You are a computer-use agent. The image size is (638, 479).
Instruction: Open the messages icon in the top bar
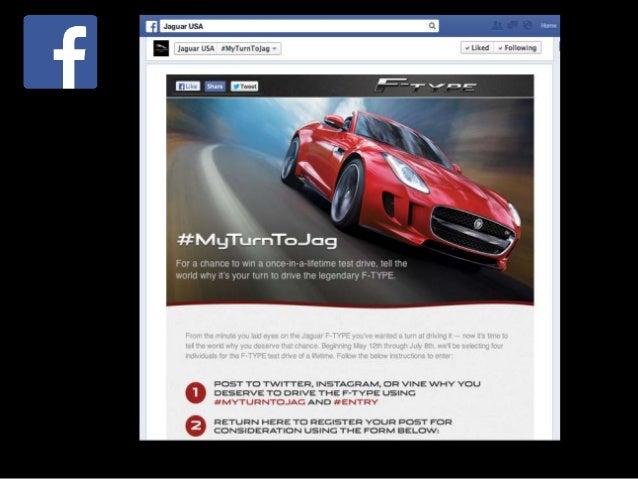click(x=513, y=25)
